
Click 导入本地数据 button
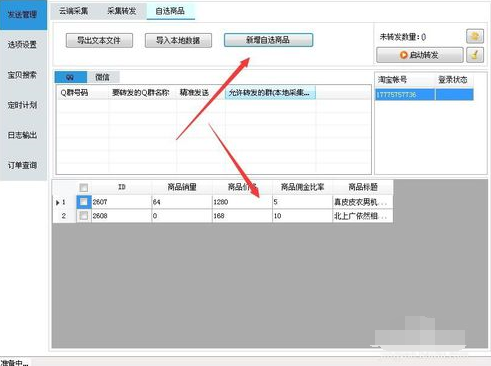coord(178,40)
